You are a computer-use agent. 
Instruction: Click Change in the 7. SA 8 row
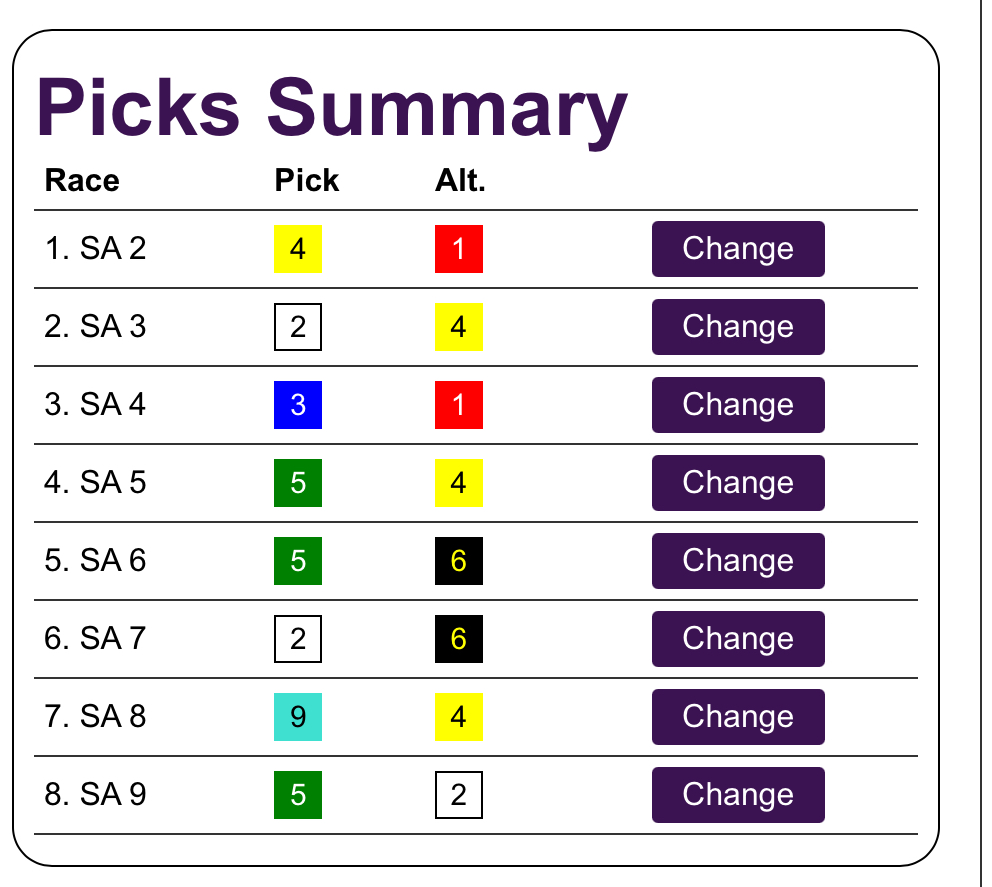coord(738,717)
